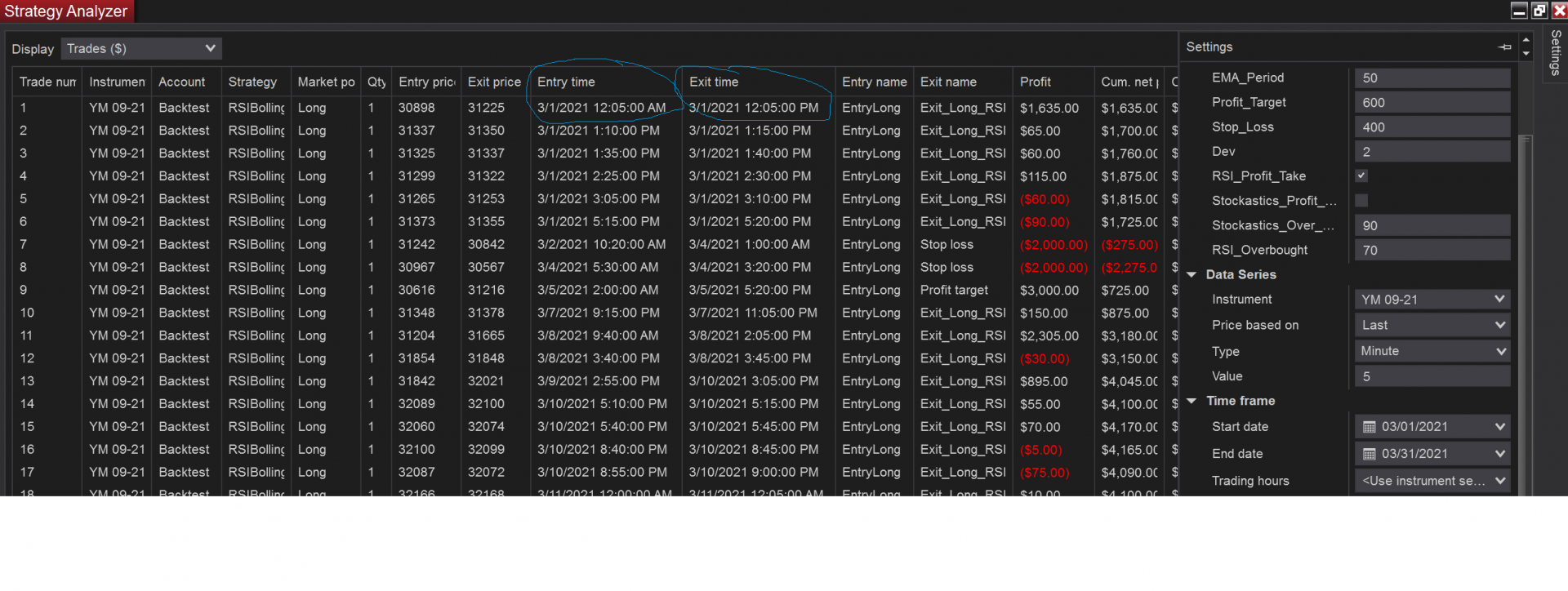Sort by Exit price column header
This screenshot has width=1568, height=591.
point(495,82)
